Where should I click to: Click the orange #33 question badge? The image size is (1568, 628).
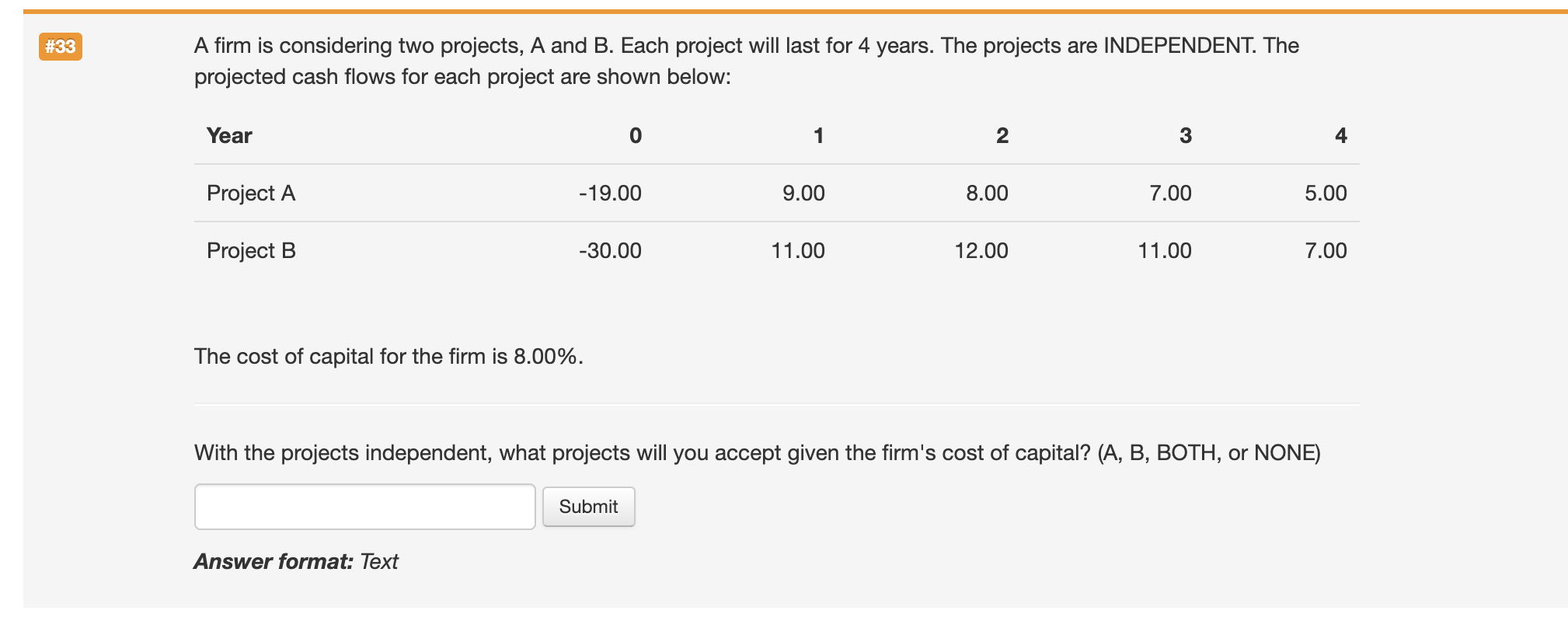pos(59,47)
